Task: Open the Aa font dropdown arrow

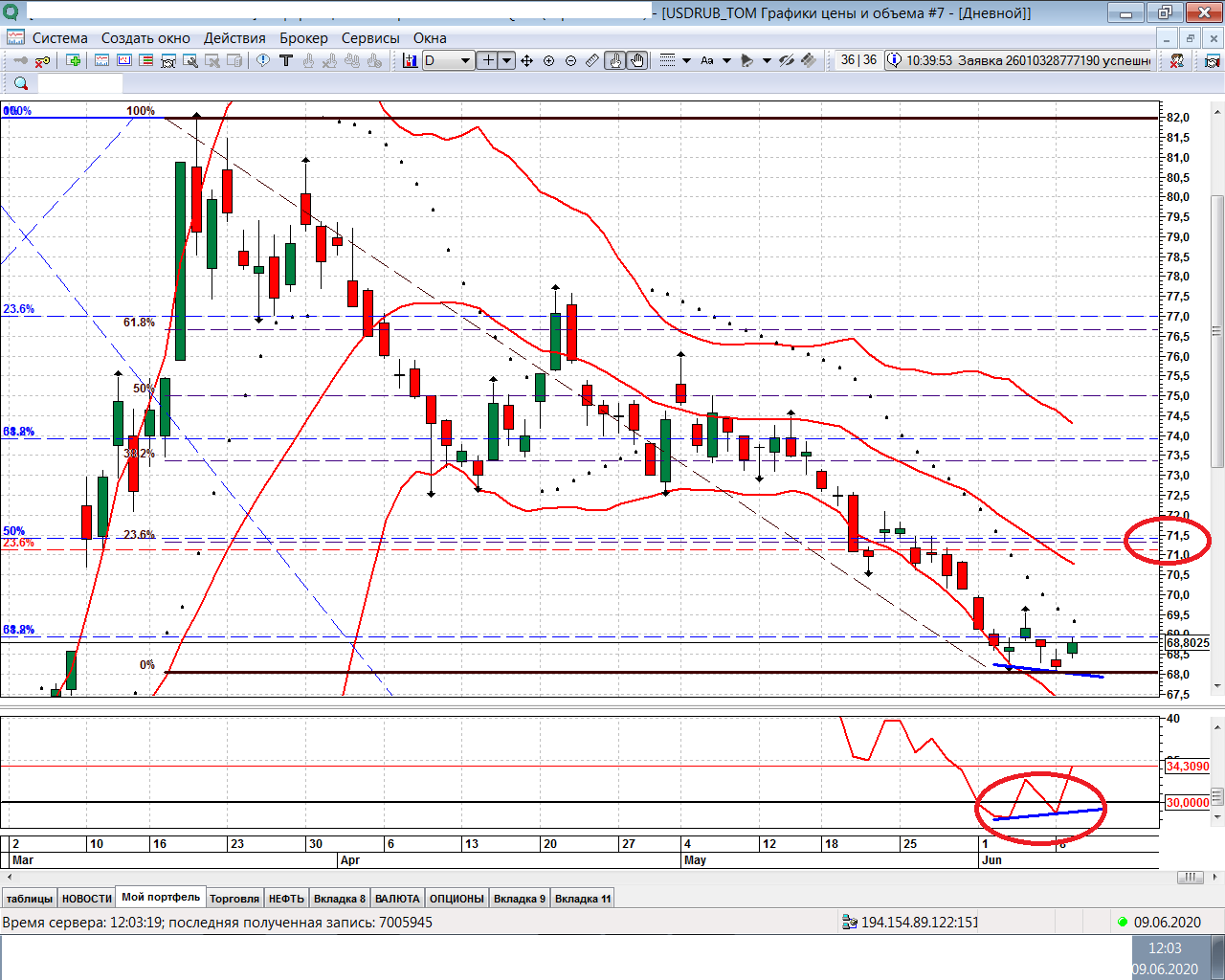Action: pos(726,60)
